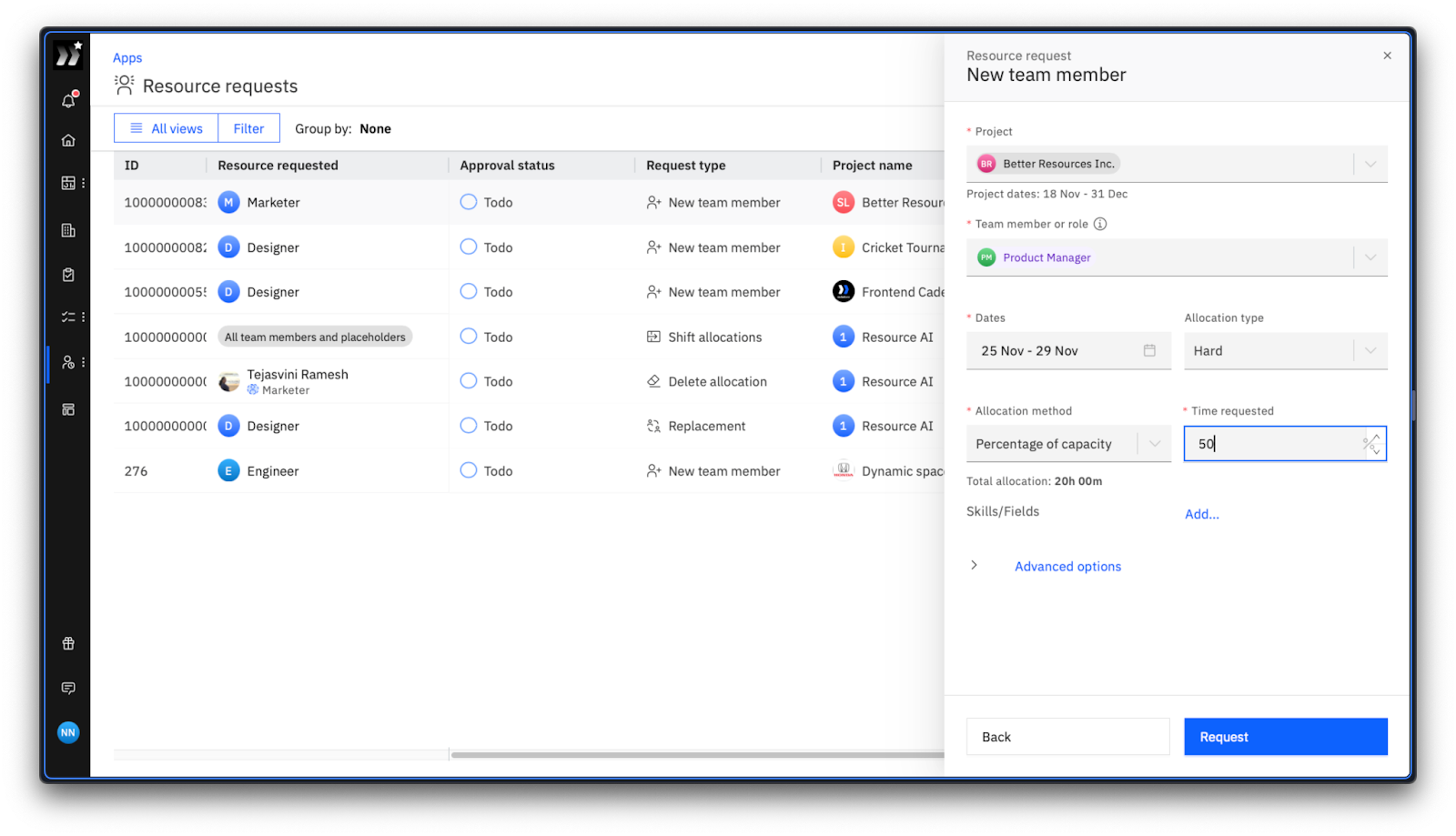Go to home icon in sidebar
This screenshot has width=1456, height=836.
(x=68, y=140)
